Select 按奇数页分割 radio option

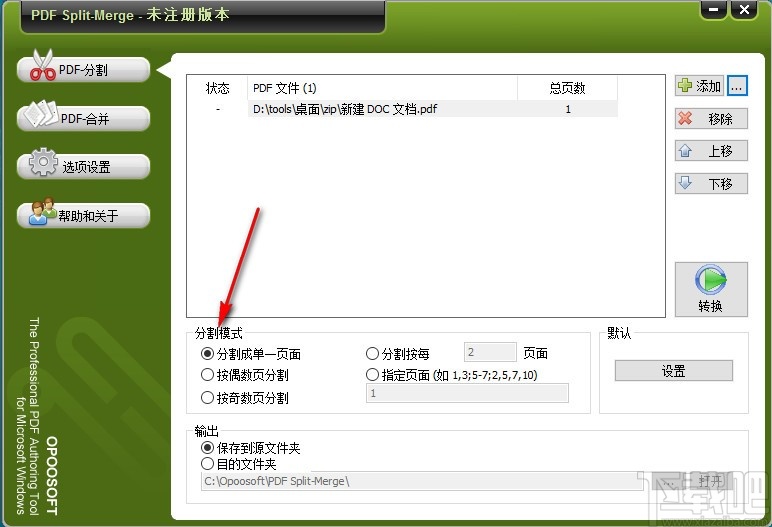245,397
